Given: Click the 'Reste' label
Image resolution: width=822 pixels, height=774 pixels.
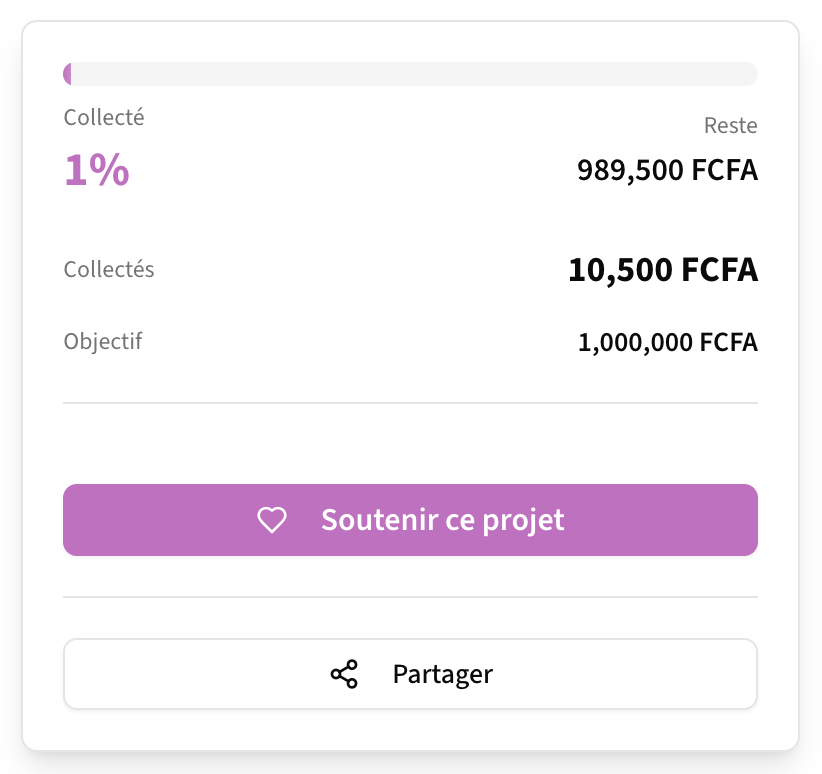Looking at the screenshot, I should [x=731, y=125].
